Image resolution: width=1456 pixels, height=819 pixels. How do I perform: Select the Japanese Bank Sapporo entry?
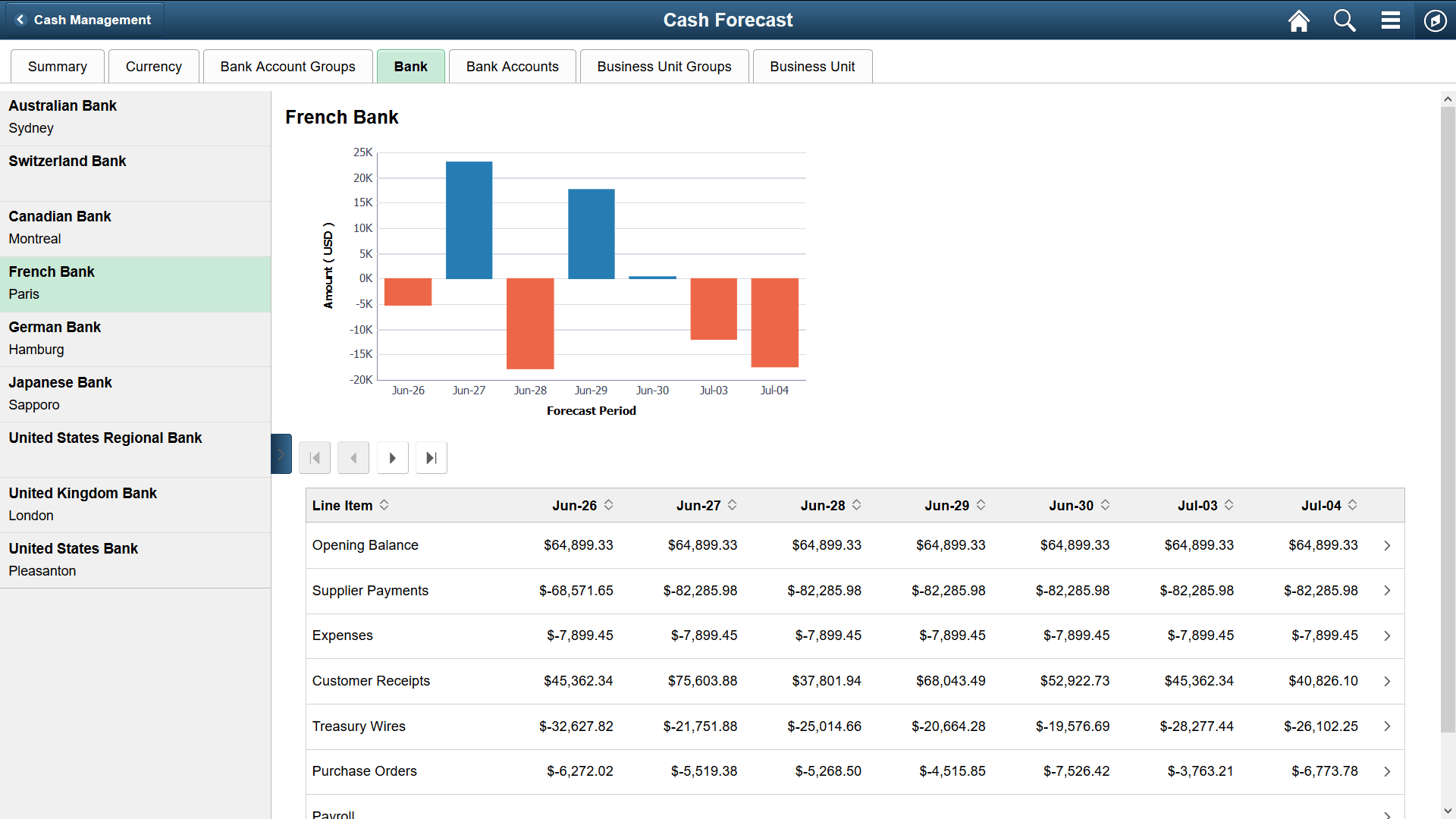[135, 393]
